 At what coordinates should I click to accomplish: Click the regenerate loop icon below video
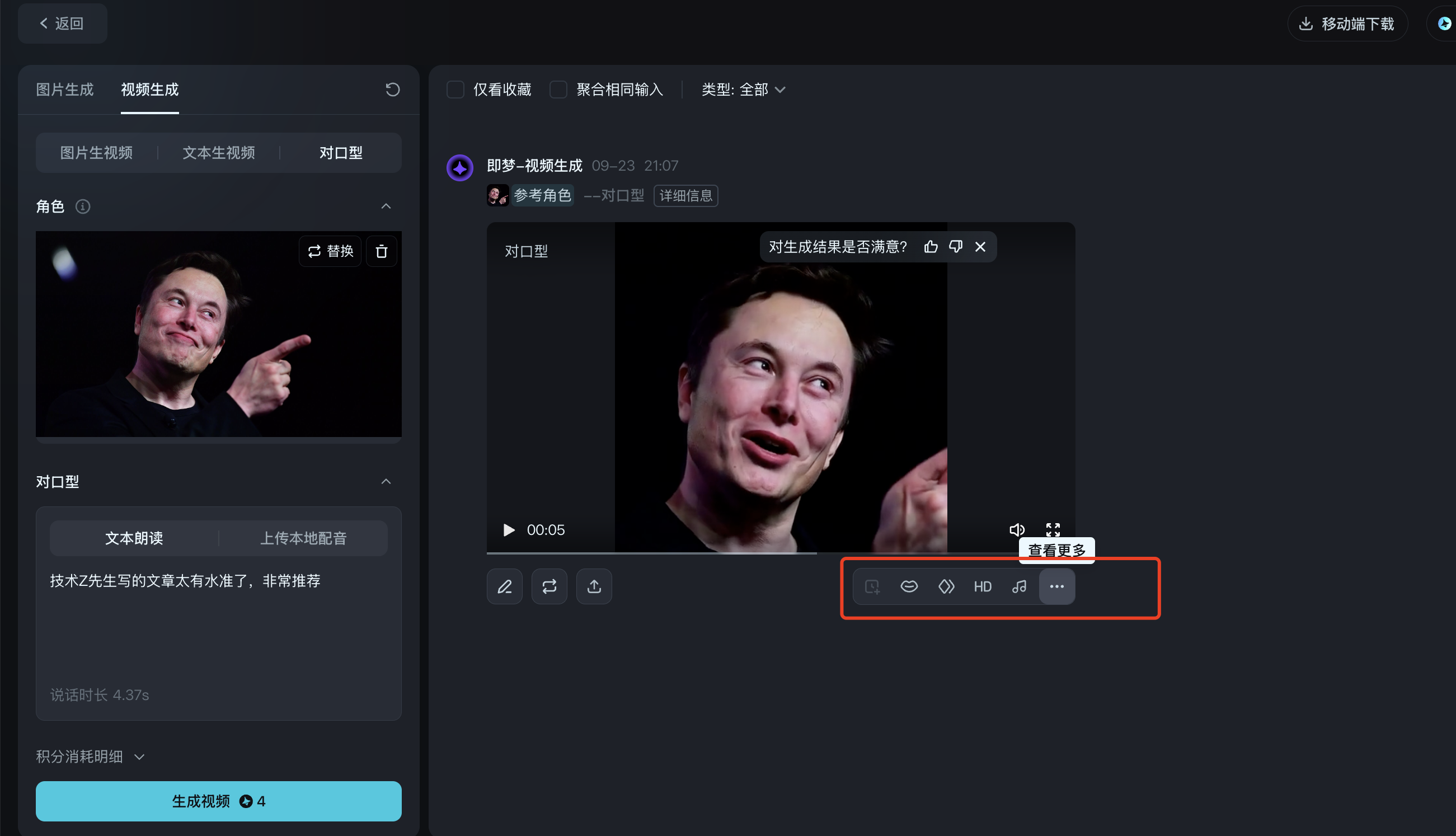tap(549, 586)
